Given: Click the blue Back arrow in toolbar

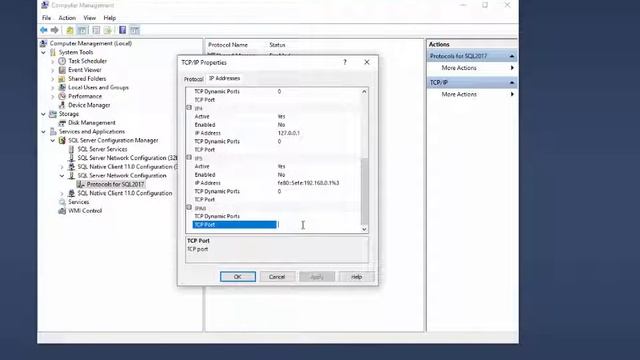Looking at the screenshot, I should tap(44, 30).
